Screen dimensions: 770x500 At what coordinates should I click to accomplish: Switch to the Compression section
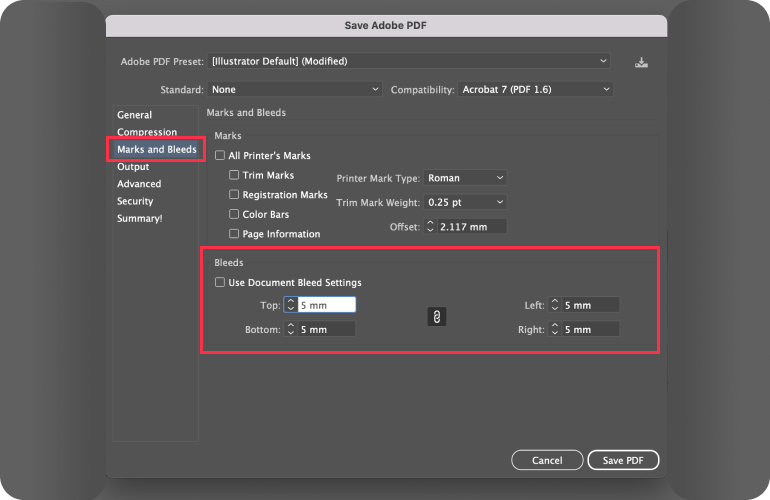[147, 132]
